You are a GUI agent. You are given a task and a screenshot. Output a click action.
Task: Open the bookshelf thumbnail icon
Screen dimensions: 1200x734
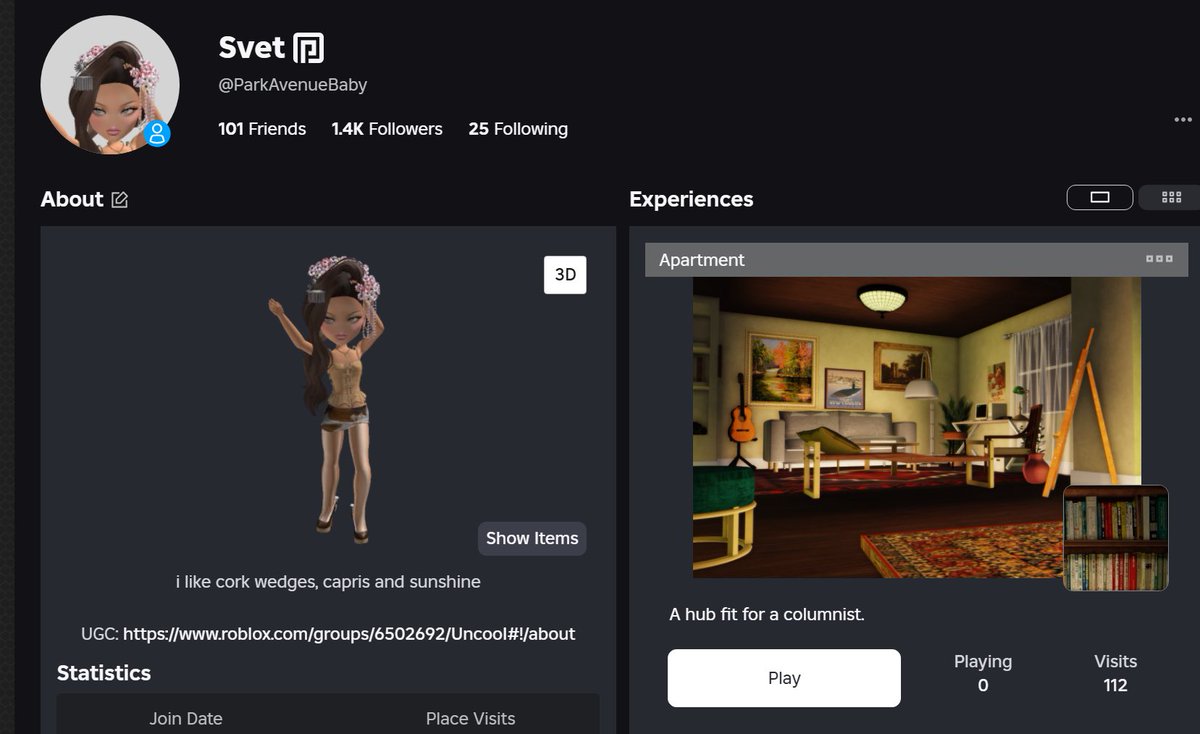point(1115,538)
